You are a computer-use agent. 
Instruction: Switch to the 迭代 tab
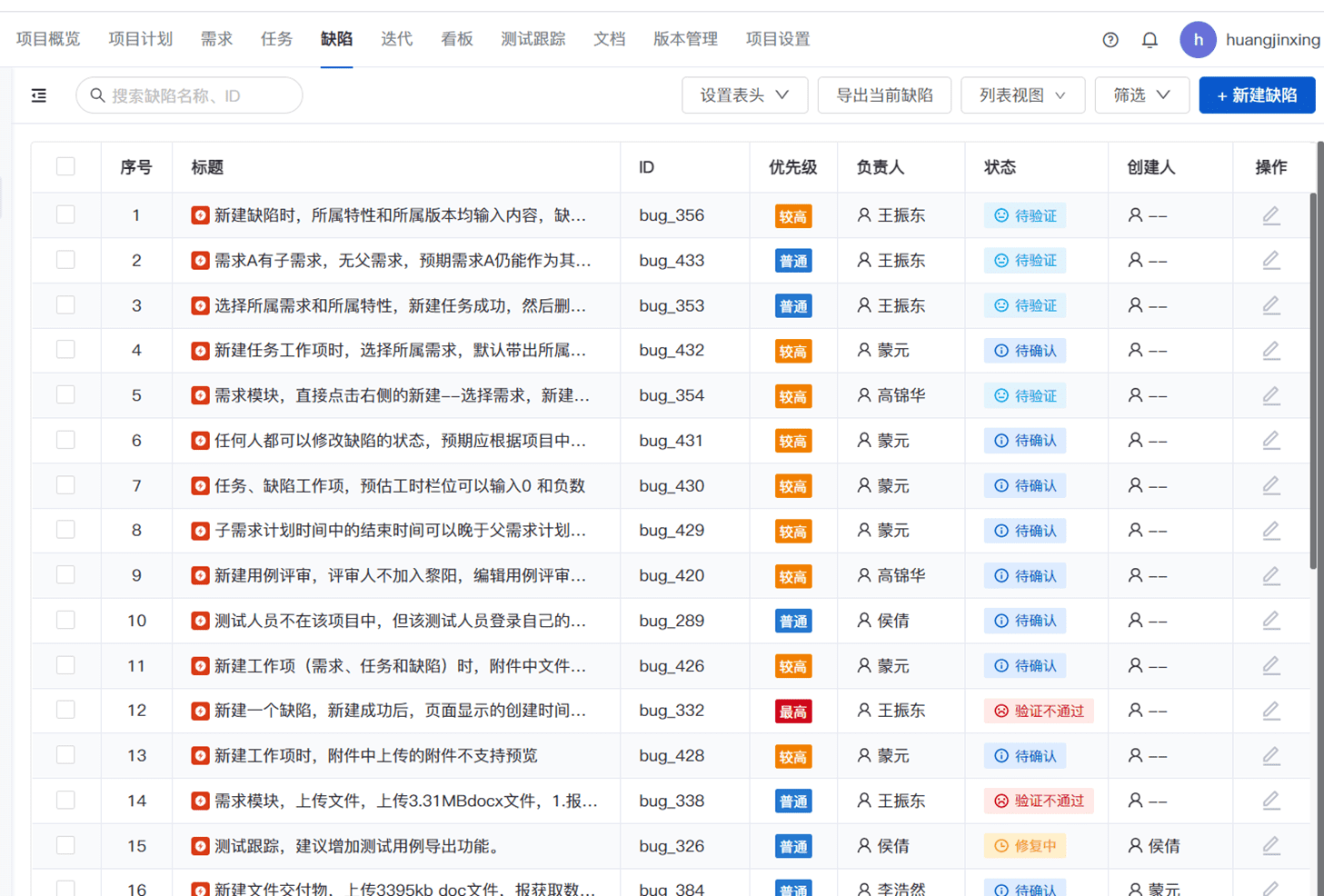396,39
